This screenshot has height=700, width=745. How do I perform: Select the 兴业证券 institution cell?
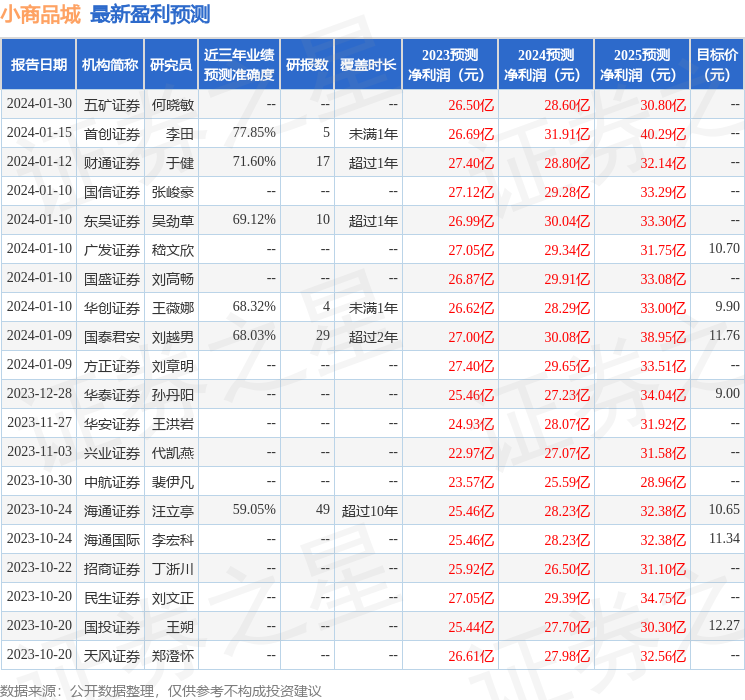(x=112, y=453)
